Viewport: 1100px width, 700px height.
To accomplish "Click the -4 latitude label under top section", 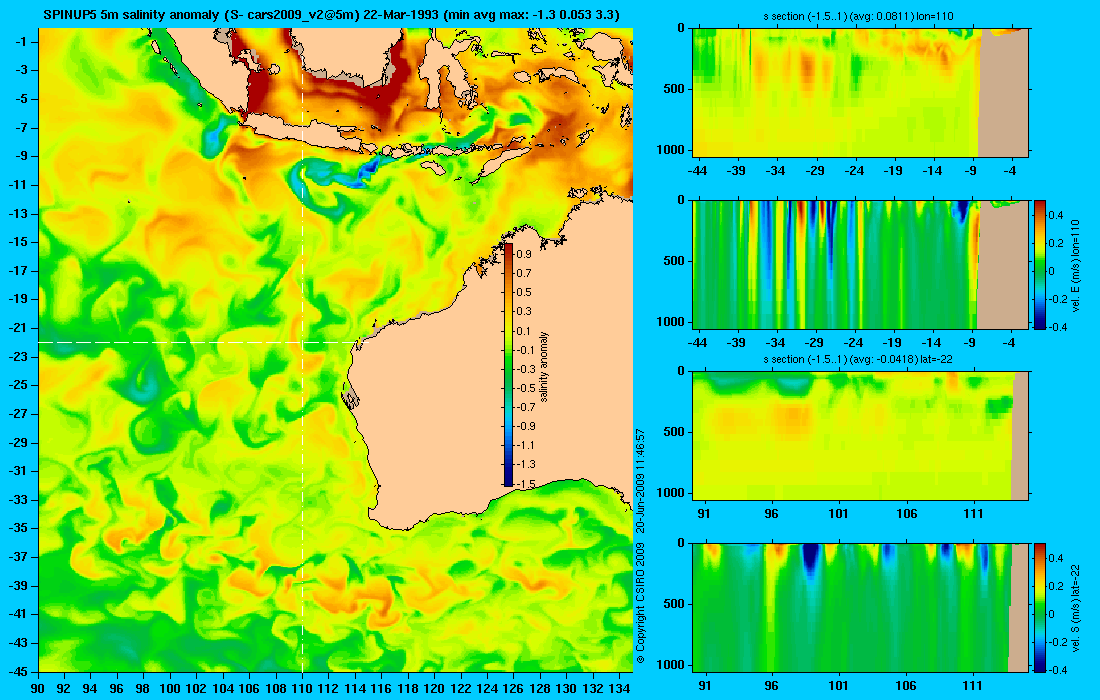I will [x=1010, y=170].
